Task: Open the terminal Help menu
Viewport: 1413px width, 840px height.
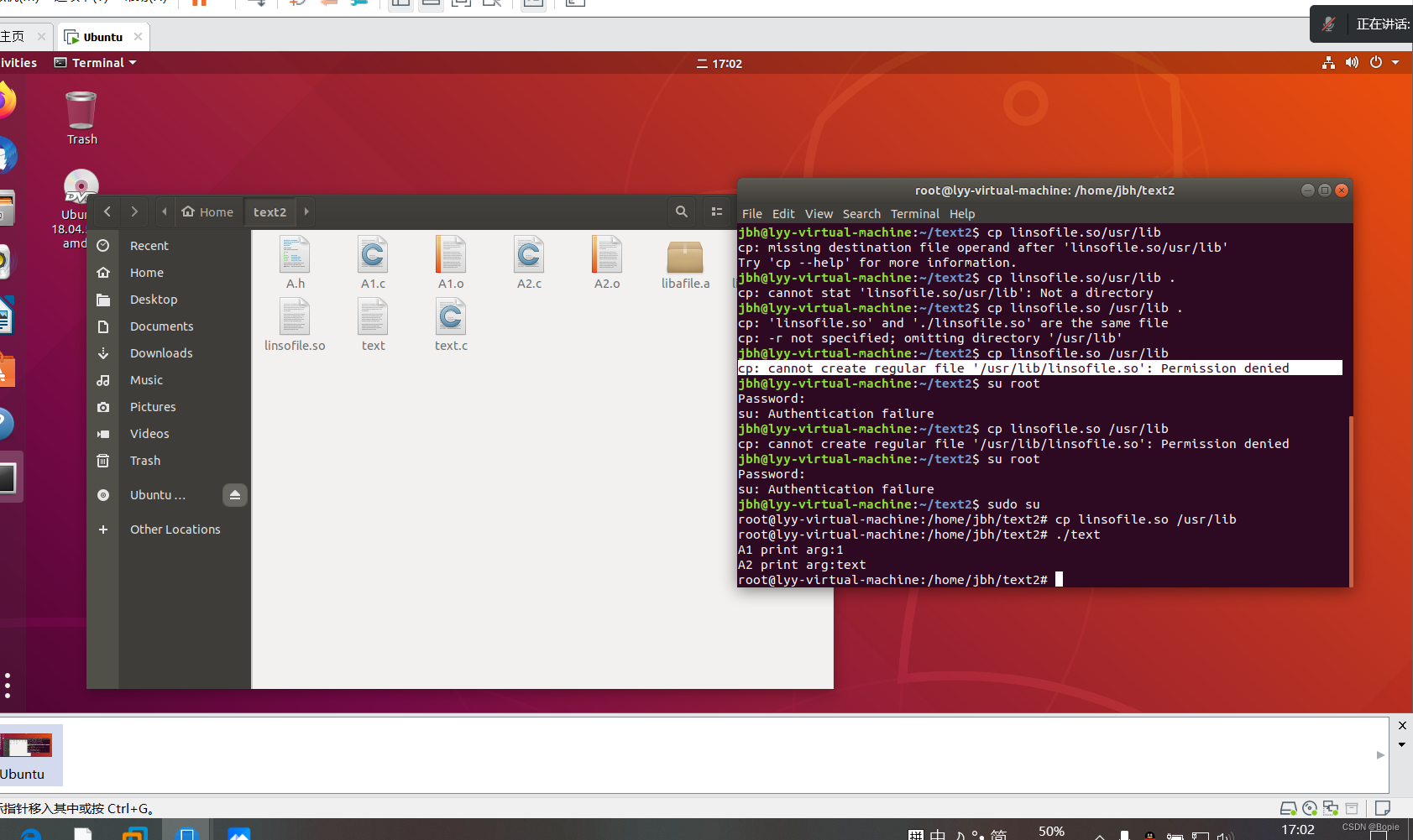Action: click(x=962, y=214)
